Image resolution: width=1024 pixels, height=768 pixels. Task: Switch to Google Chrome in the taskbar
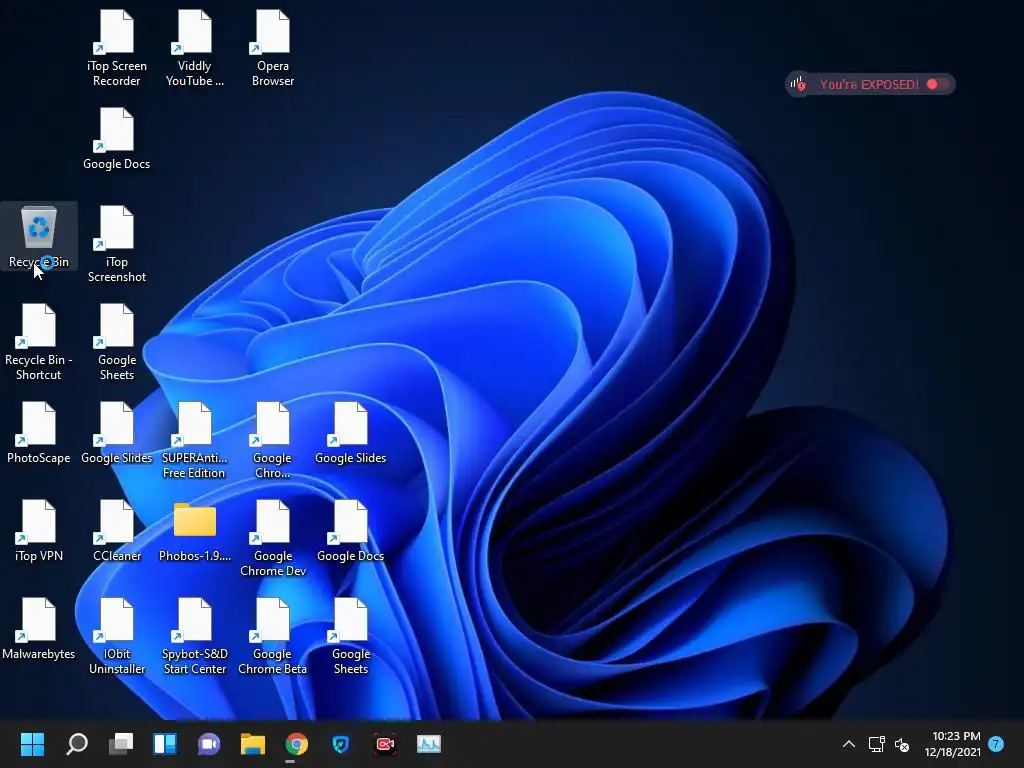pyautogui.click(x=296, y=744)
